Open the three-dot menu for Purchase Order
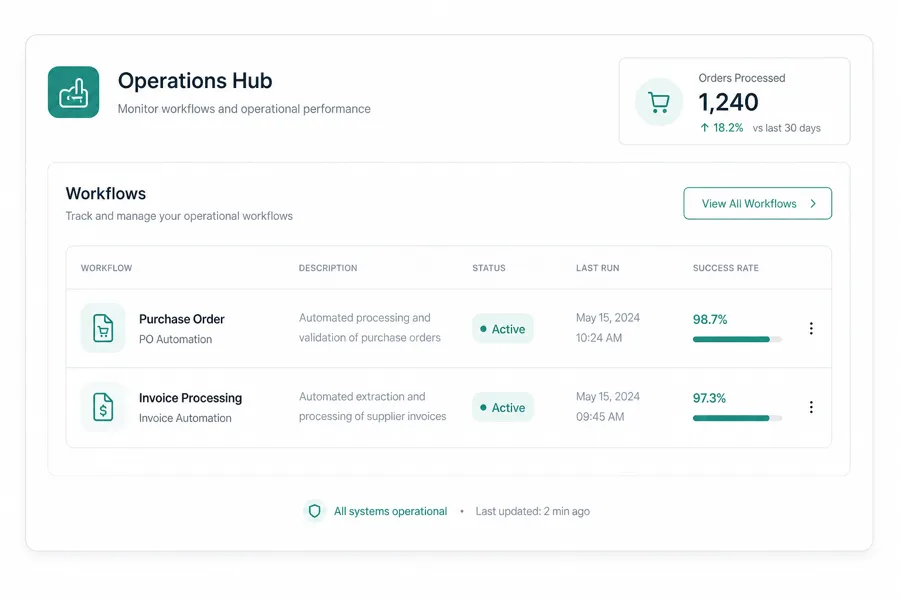This screenshot has height=600, width=900. (x=811, y=328)
